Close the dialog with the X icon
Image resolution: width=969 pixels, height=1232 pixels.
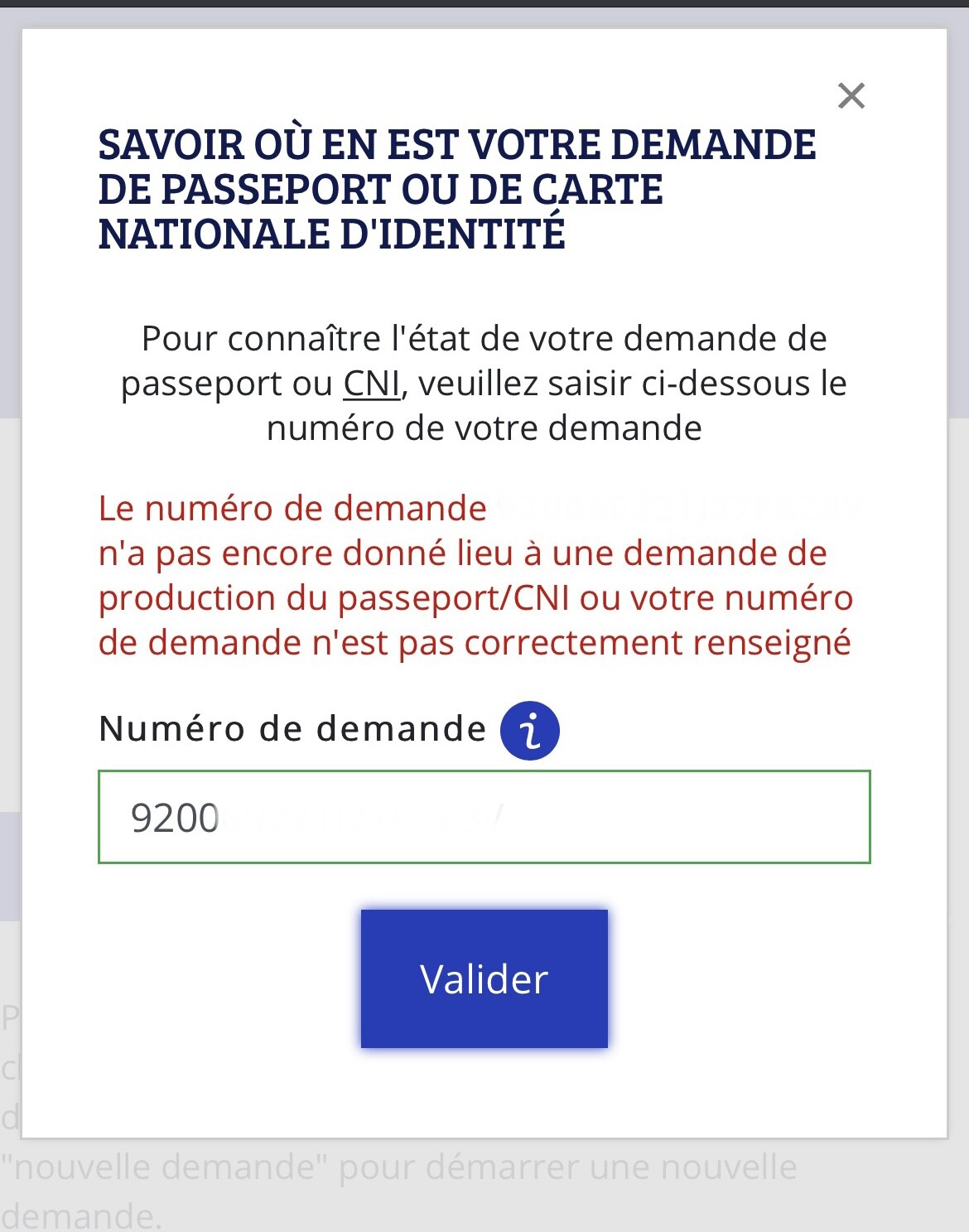click(851, 96)
